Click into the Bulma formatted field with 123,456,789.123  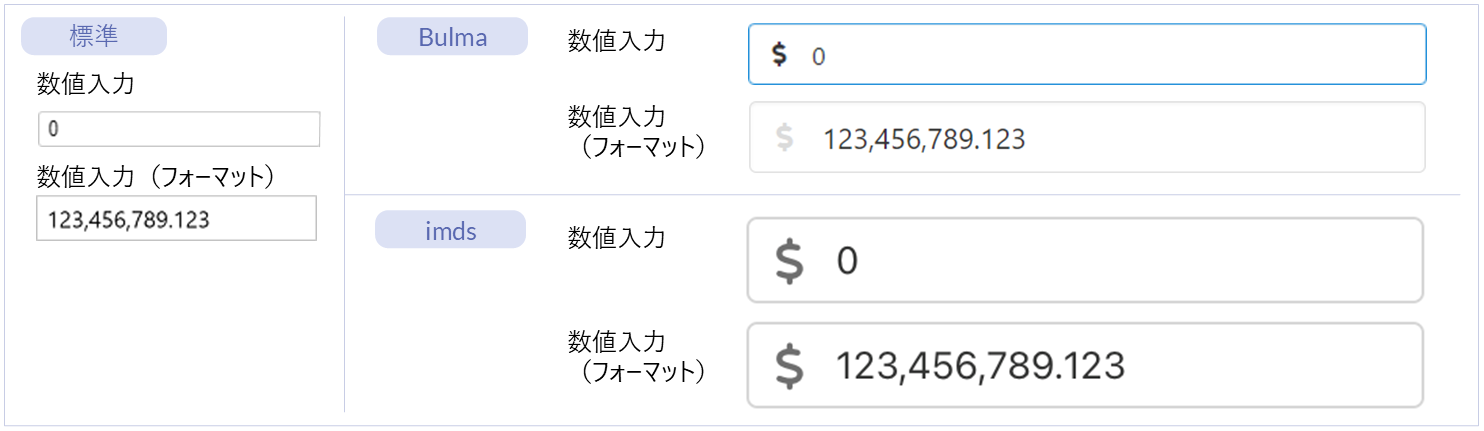tap(1100, 138)
